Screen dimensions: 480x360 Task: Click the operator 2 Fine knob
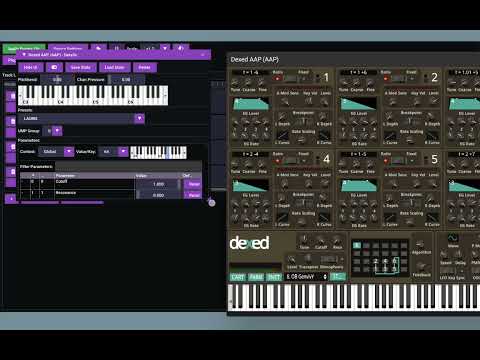pyautogui.click(x=370, y=82)
